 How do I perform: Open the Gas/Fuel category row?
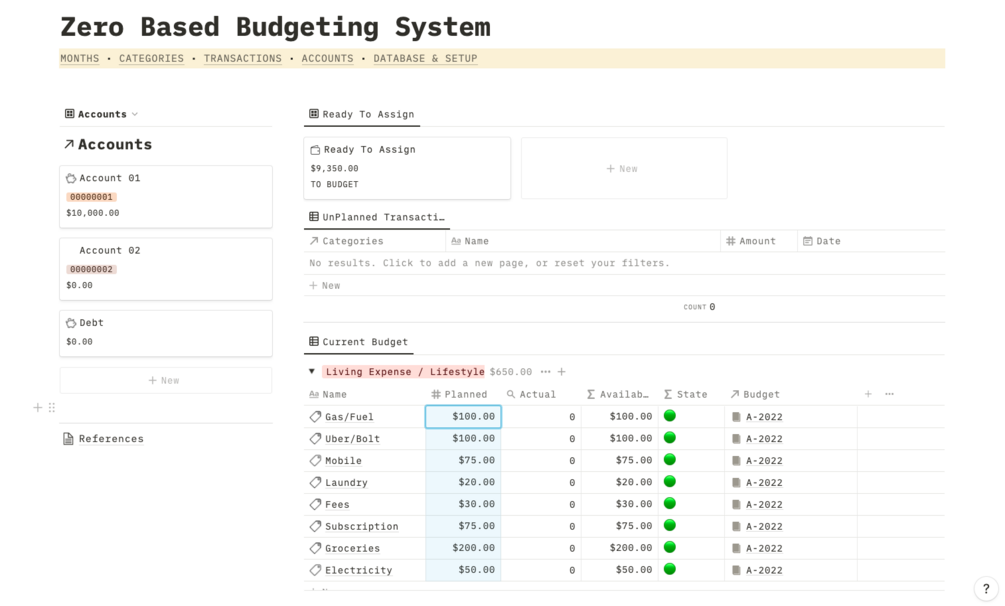point(349,417)
